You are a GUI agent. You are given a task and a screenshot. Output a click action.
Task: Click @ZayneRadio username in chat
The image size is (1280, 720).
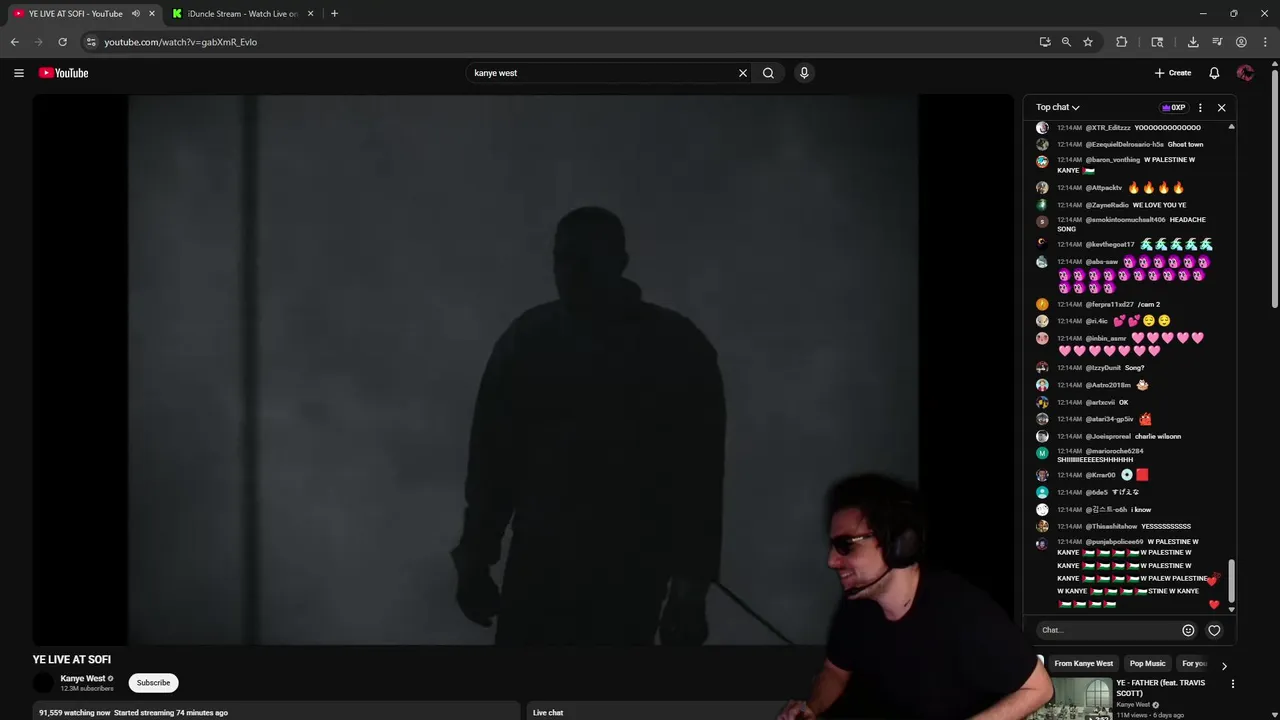[x=1107, y=205]
